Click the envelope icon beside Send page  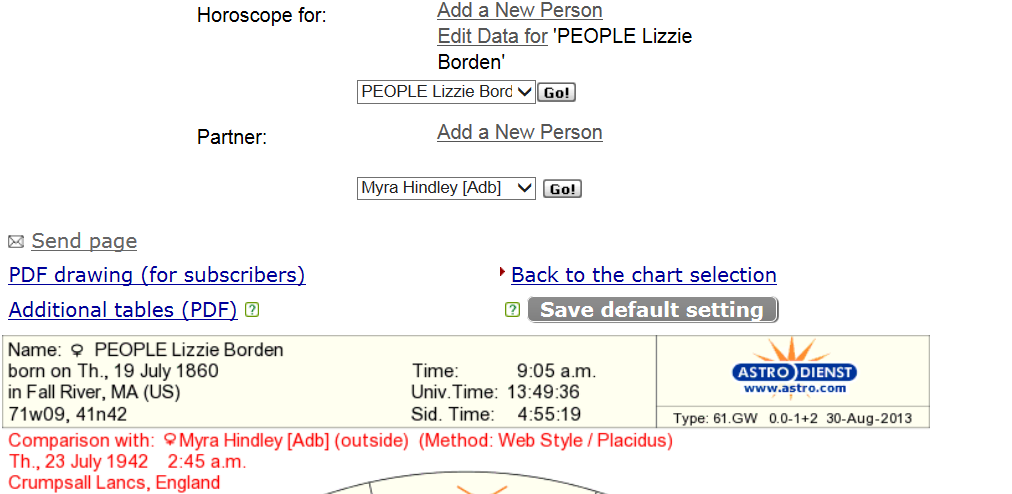15,242
